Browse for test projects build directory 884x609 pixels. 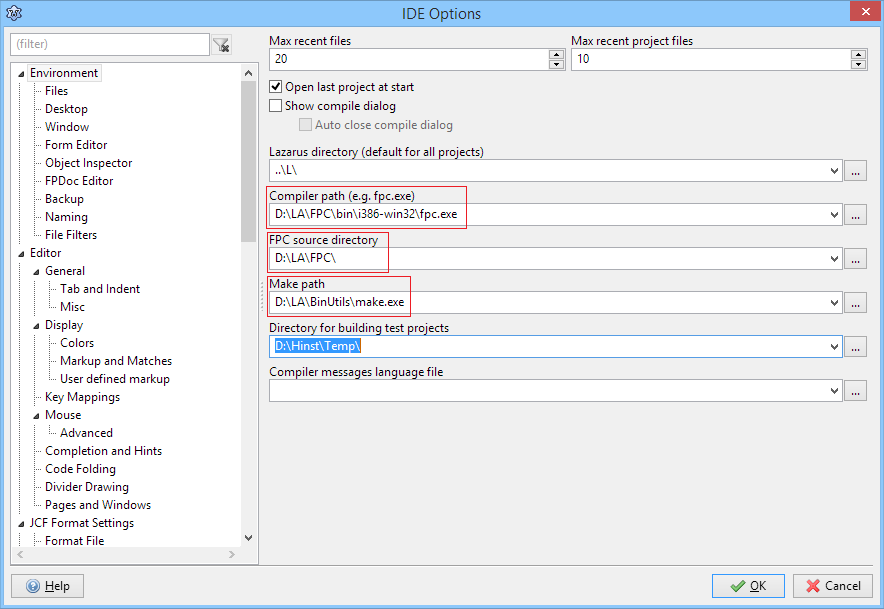point(855,347)
